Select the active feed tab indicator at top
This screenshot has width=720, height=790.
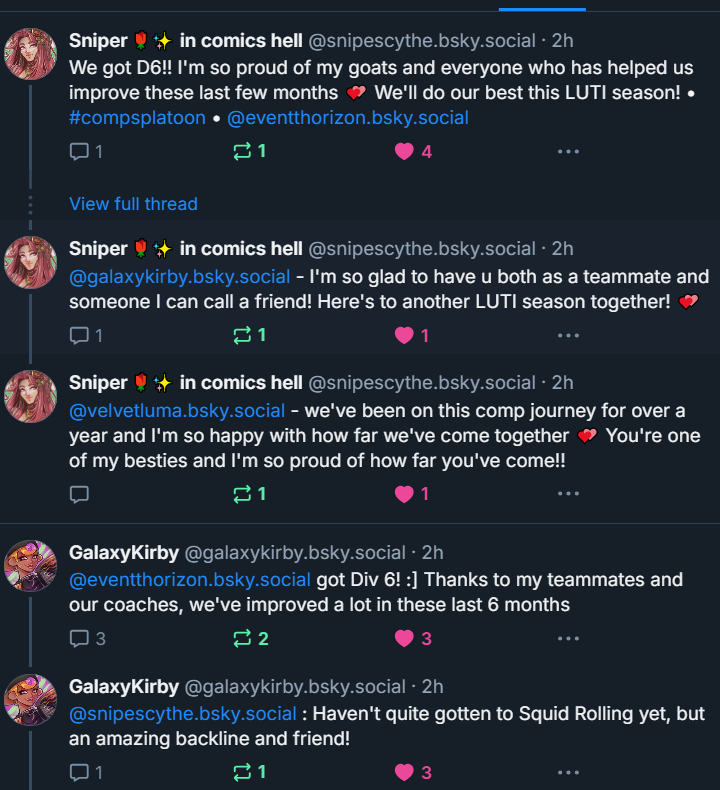tap(542, 6)
